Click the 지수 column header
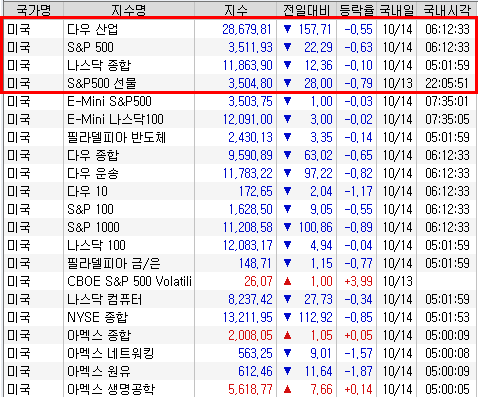Image resolution: width=478 pixels, height=397 pixels. click(x=236, y=10)
